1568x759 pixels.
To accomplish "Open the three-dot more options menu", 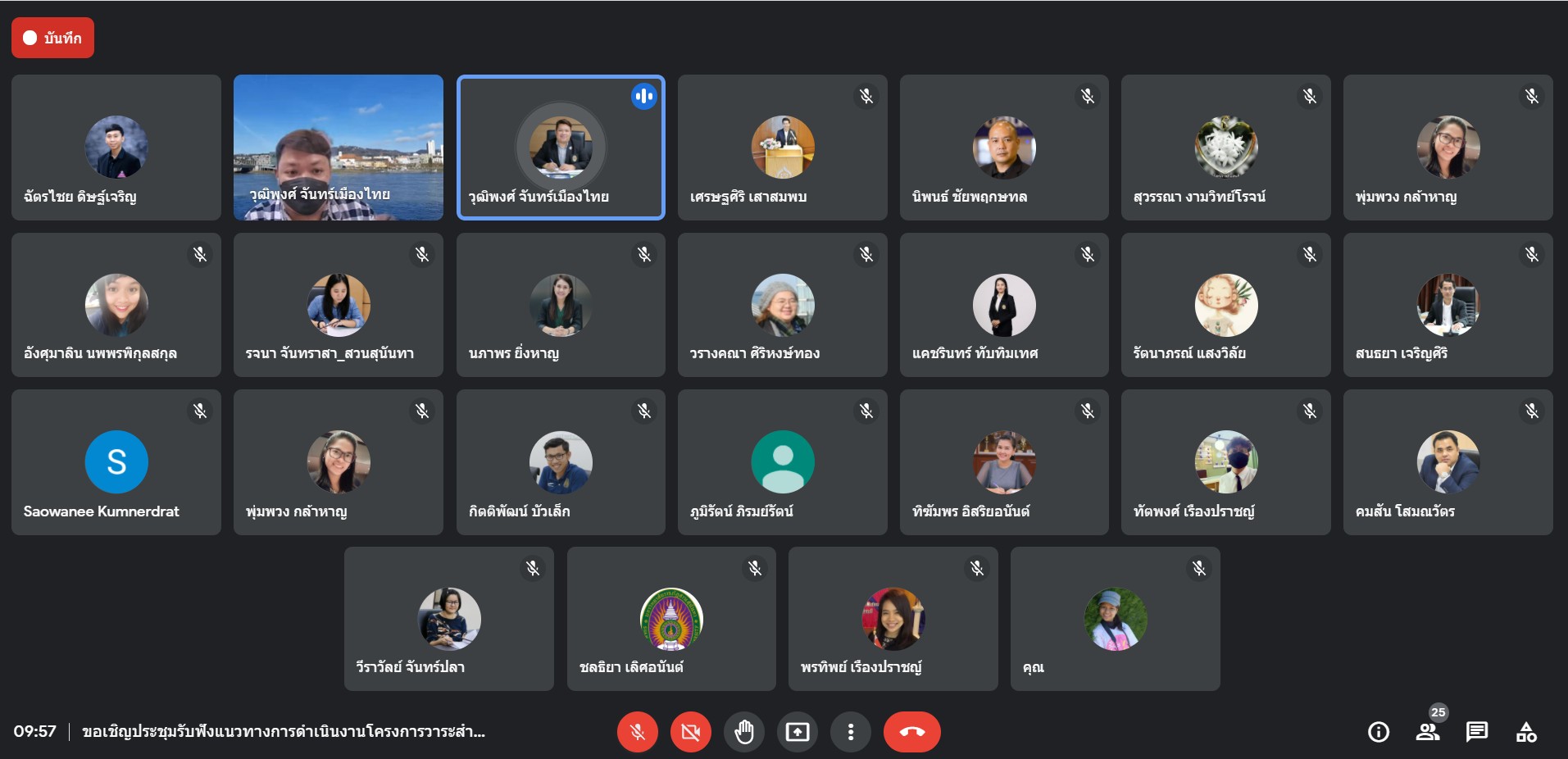I will tap(851, 732).
